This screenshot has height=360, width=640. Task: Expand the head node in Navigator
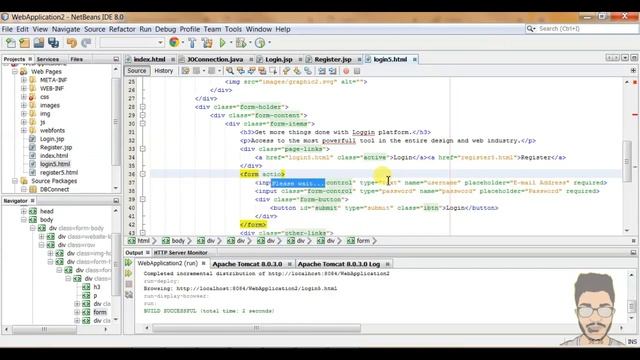23,211
